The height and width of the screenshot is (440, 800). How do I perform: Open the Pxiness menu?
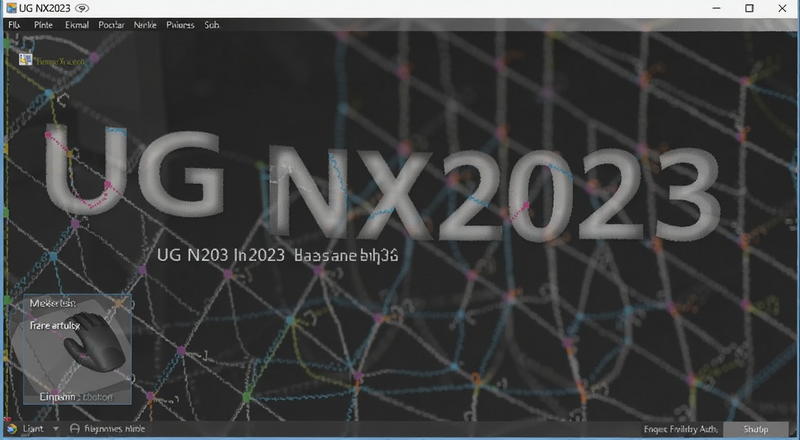180,25
